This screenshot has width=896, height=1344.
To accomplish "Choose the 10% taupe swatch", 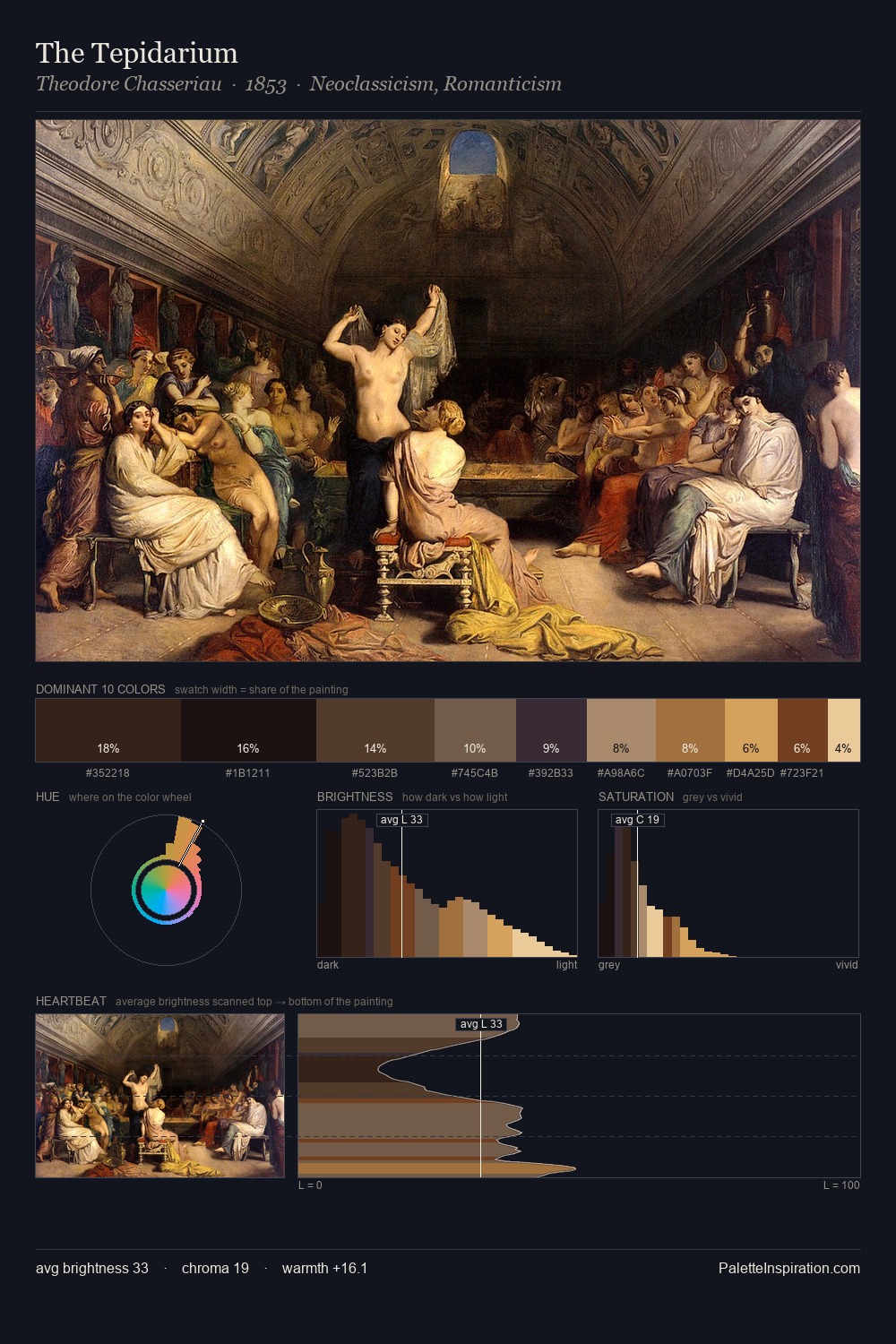I will coord(475,730).
